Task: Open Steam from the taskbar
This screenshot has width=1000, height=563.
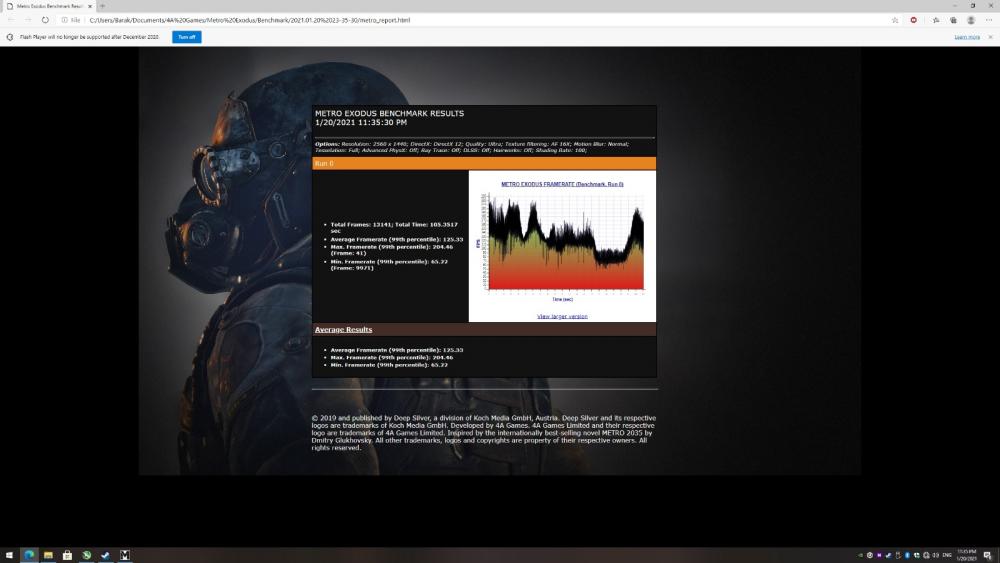Action: (x=105, y=555)
